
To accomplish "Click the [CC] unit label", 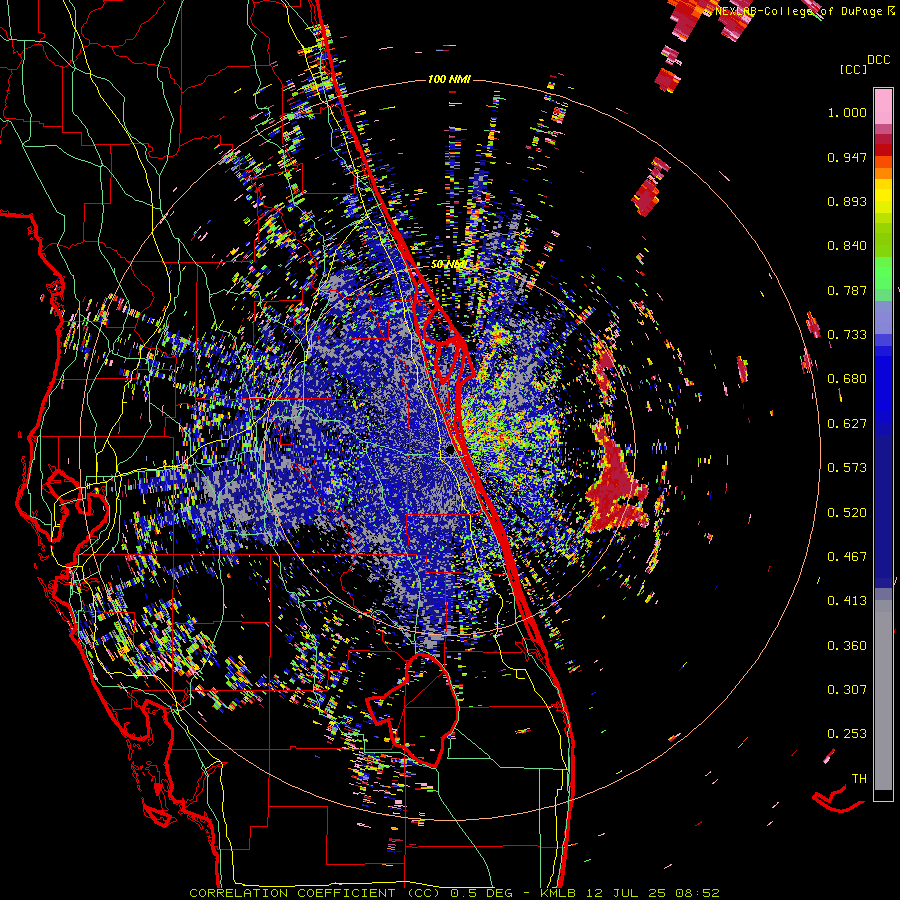I will coord(854,69).
